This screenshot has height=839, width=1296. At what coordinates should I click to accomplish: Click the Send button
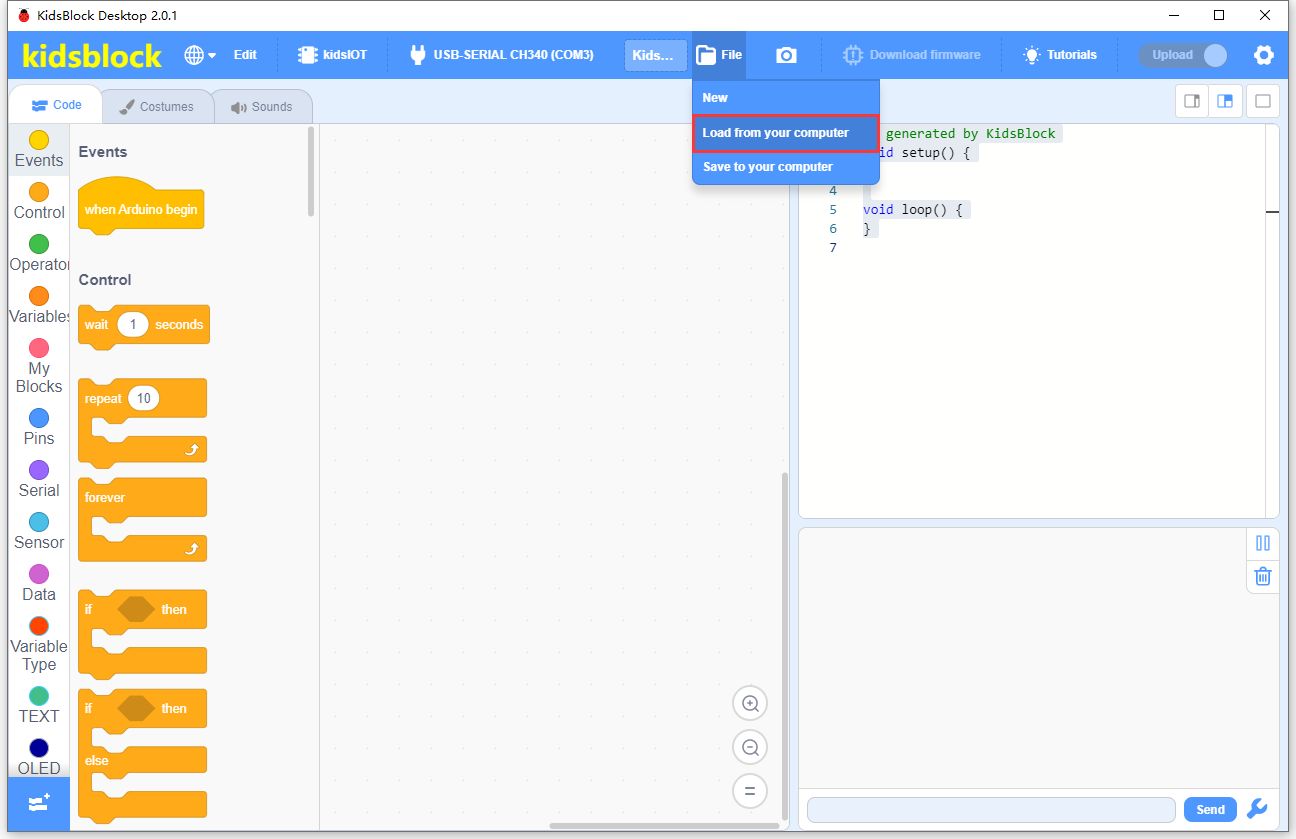pyautogui.click(x=1210, y=810)
